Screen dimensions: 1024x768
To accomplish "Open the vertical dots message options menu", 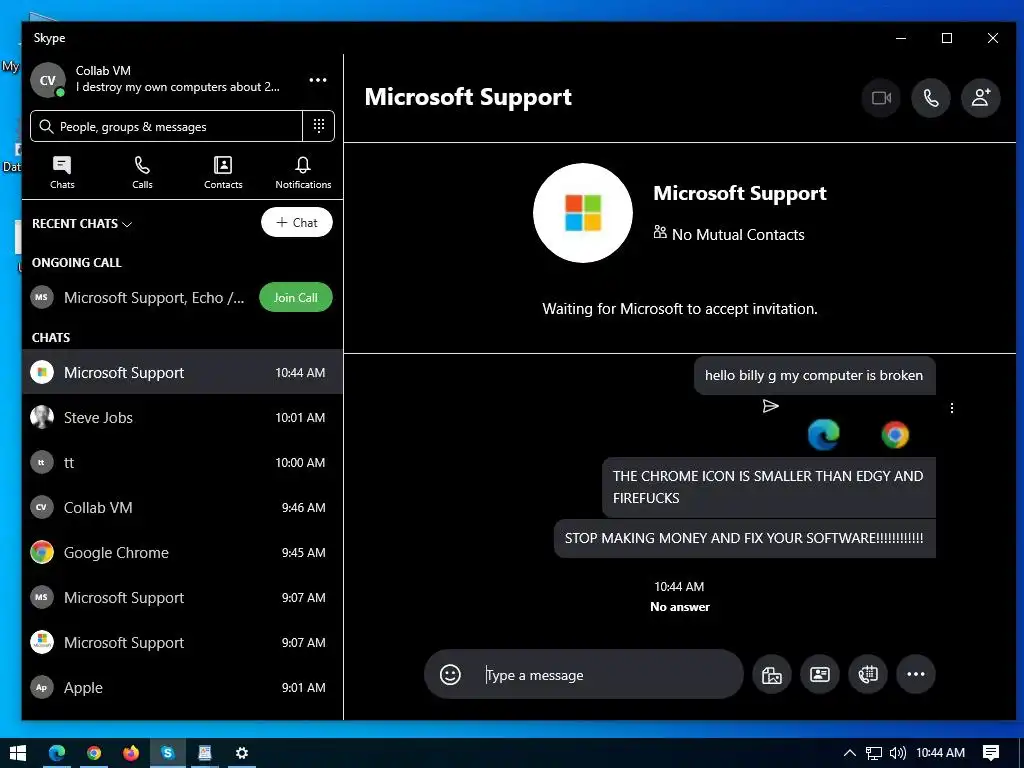I will (x=952, y=408).
